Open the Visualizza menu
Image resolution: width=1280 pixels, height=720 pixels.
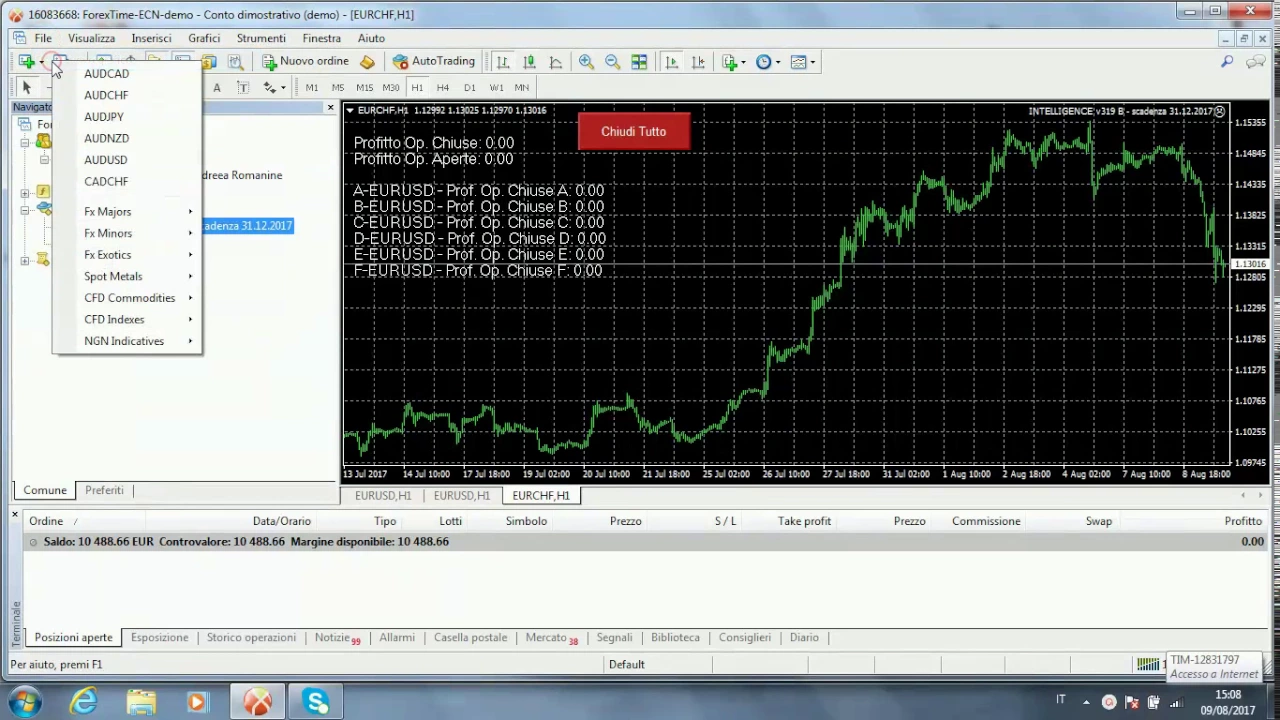91,38
